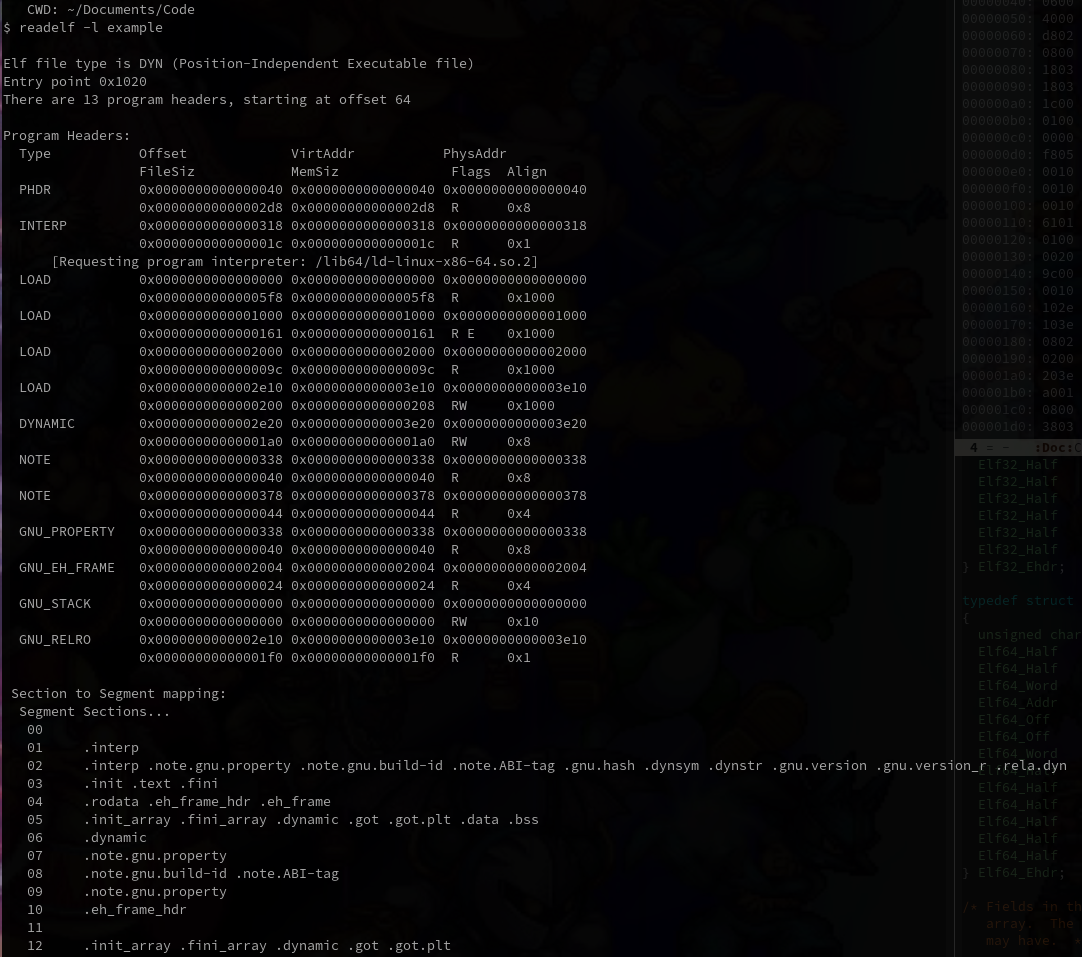
Task: Click the .dynamic entry in segment 06
Action: (115, 837)
